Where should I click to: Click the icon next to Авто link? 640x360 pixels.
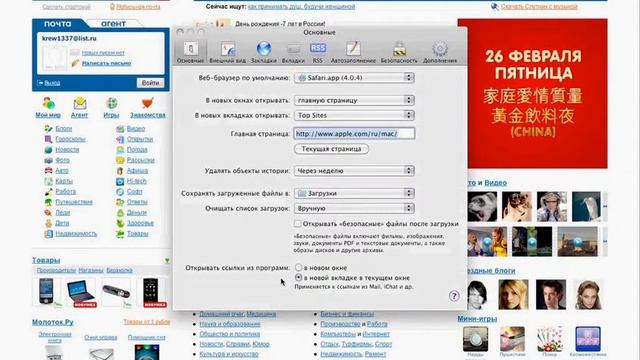(x=49, y=171)
